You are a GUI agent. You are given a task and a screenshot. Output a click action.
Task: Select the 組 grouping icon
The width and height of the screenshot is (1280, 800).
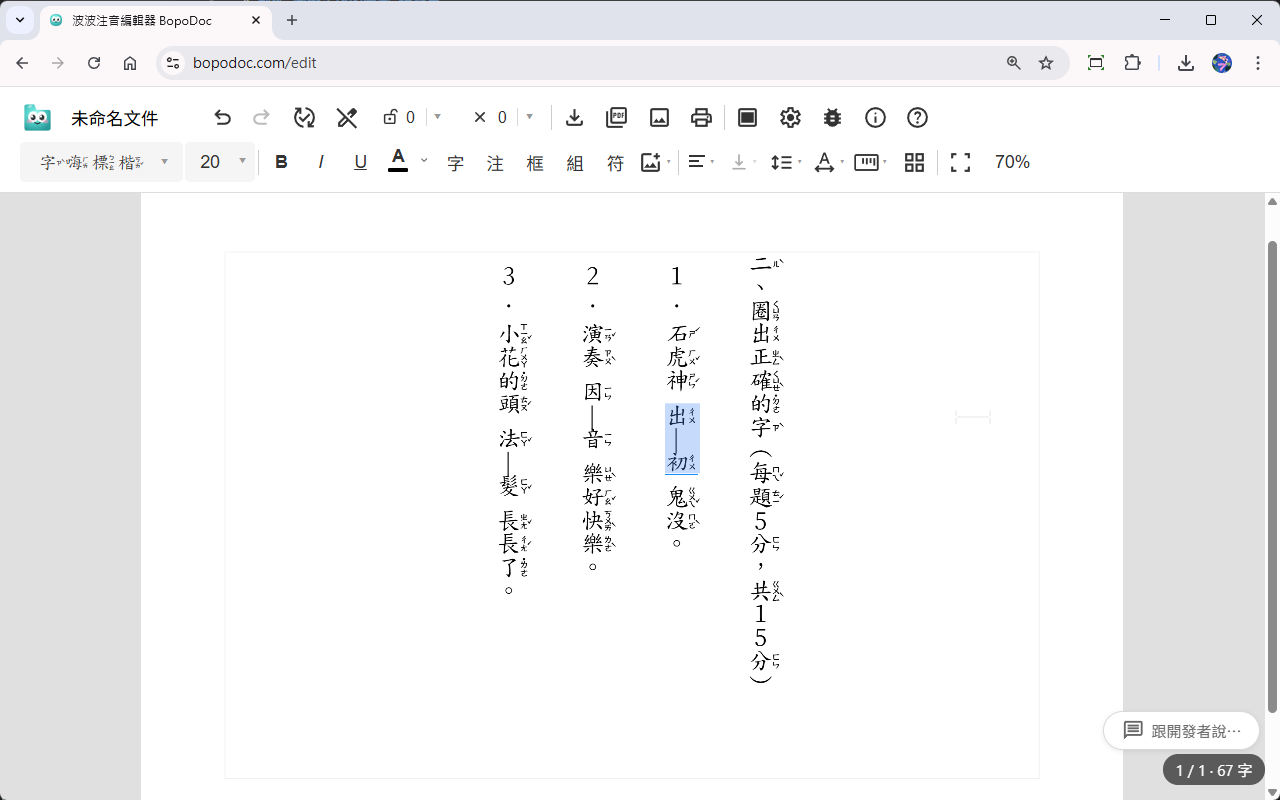(x=575, y=162)
